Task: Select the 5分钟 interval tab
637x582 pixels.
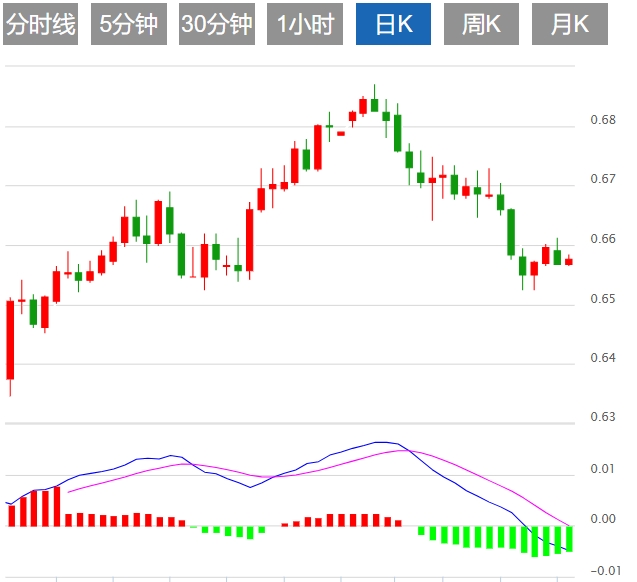Action: click(x=129, y=24)
